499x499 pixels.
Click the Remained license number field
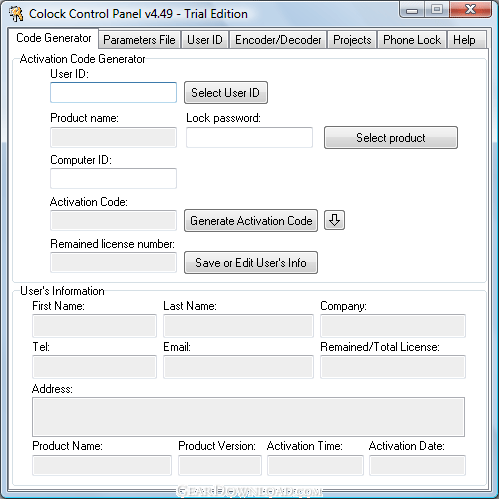click(113, 262)
